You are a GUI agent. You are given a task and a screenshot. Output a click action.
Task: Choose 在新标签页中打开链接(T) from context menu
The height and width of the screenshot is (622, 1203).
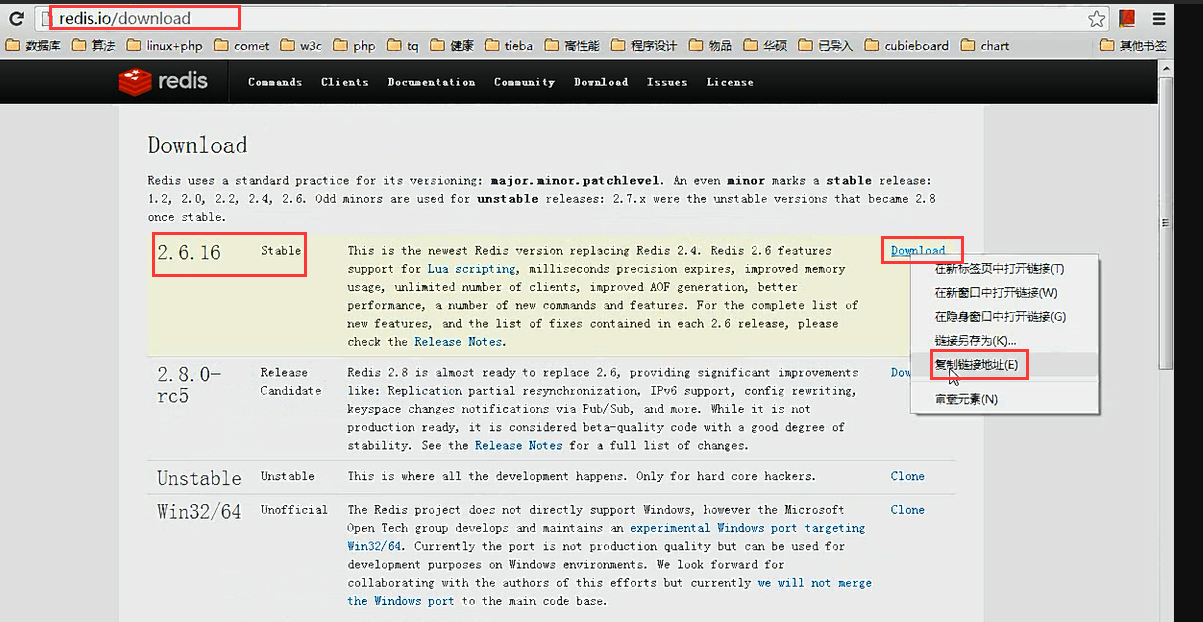pyautogui.click(x=1004, y=269)
